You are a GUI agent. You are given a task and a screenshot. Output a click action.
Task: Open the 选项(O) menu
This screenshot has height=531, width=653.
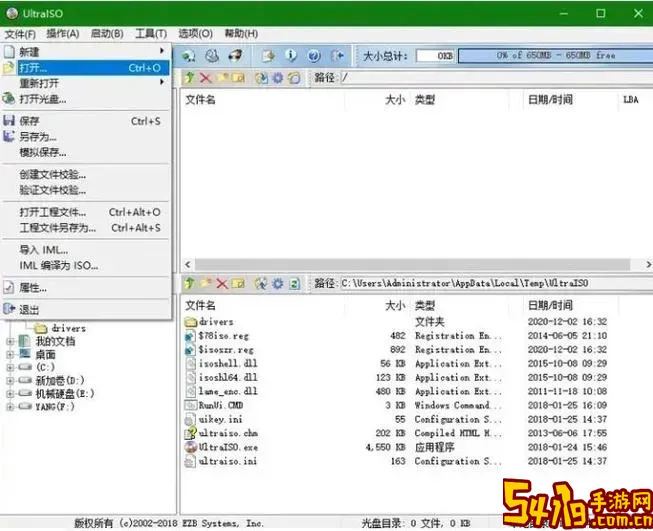coord(195,34)
